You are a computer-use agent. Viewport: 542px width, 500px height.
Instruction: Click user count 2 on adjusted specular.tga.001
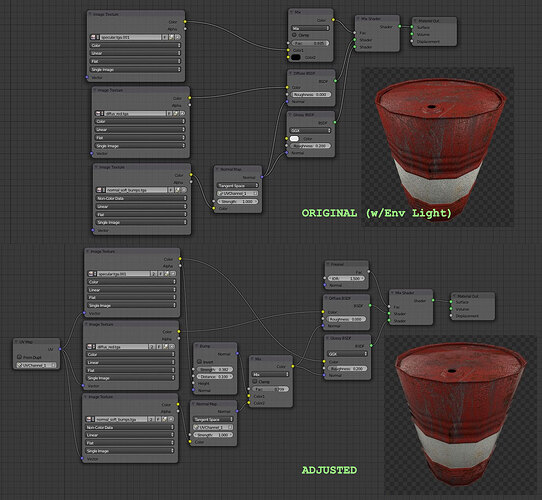coord(154,274)
